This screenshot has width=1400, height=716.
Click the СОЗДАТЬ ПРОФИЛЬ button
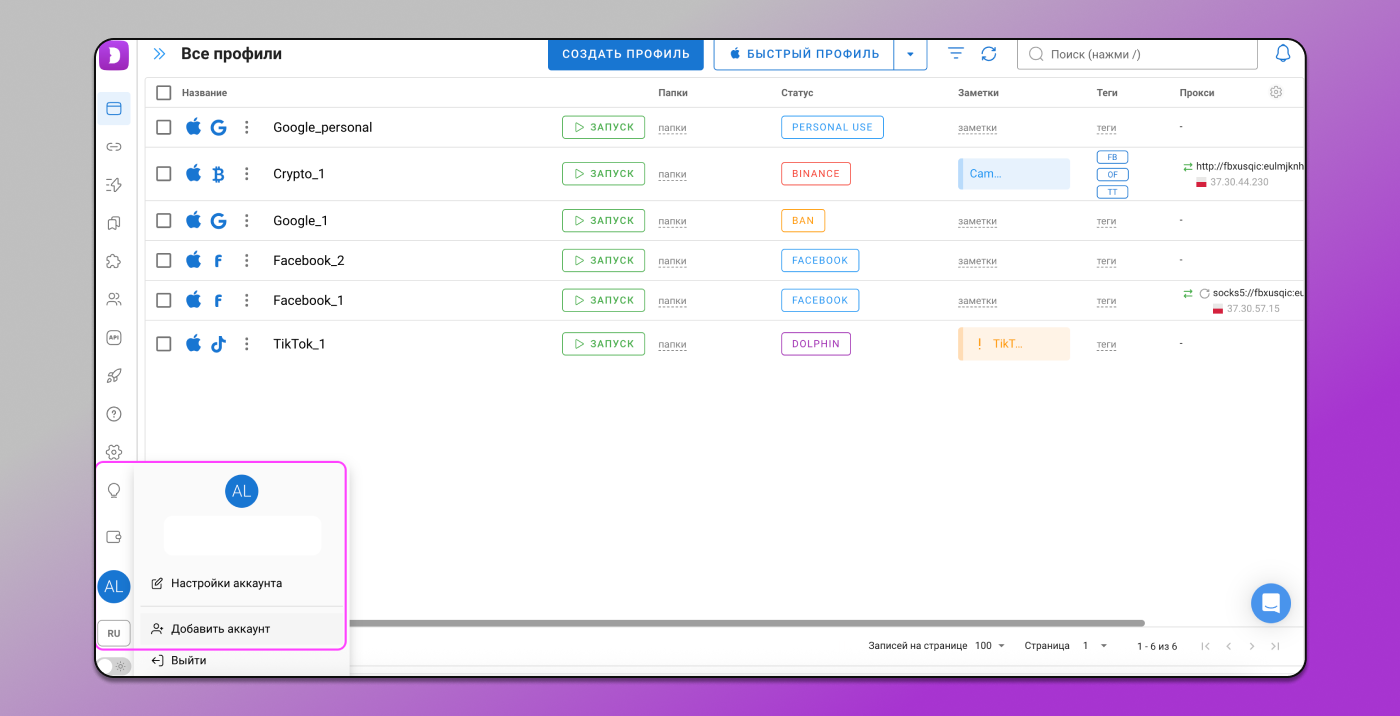click(x=626, y=54)
